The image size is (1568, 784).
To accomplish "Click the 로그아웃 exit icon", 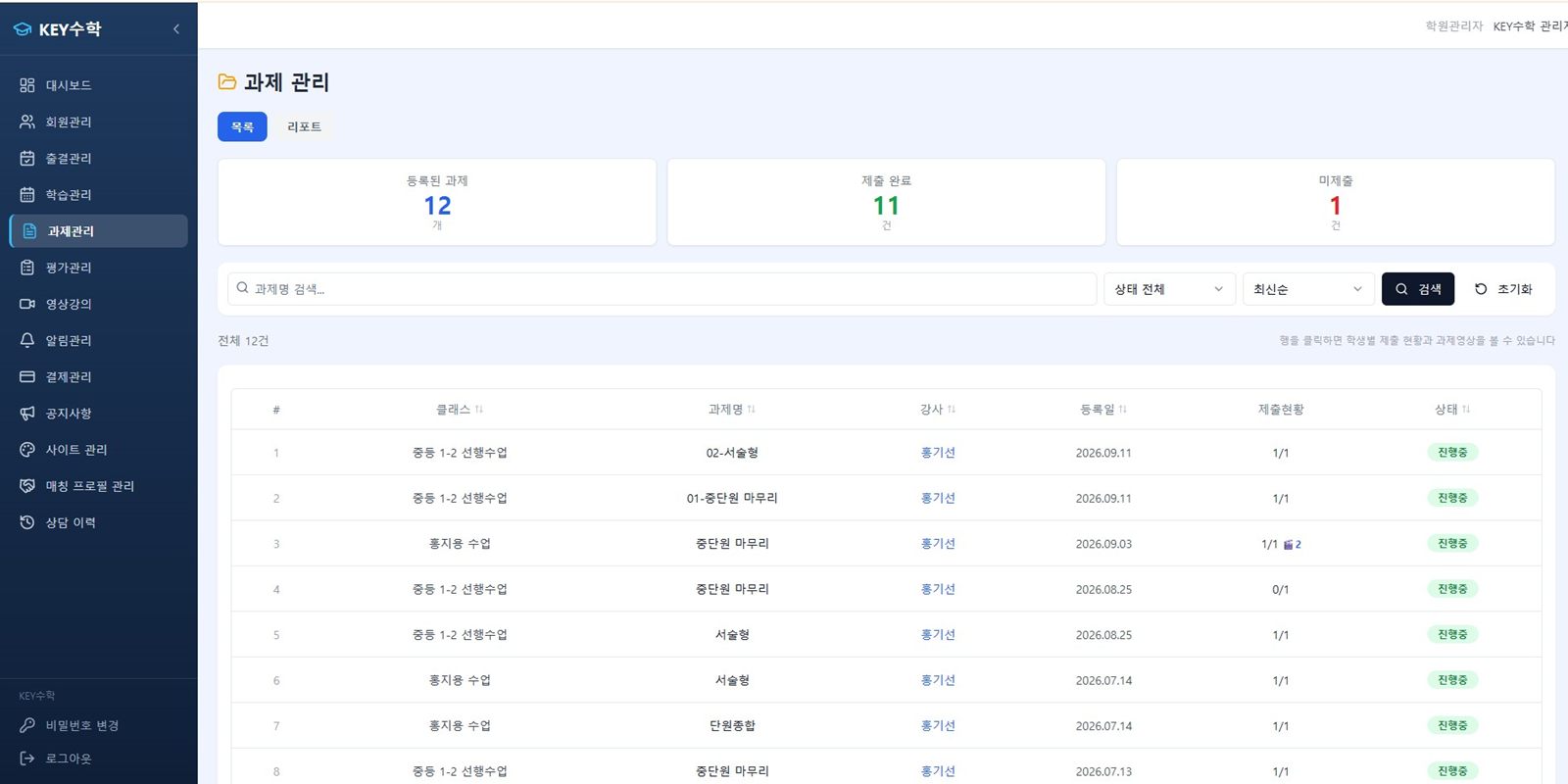I will tap(27, 759).
